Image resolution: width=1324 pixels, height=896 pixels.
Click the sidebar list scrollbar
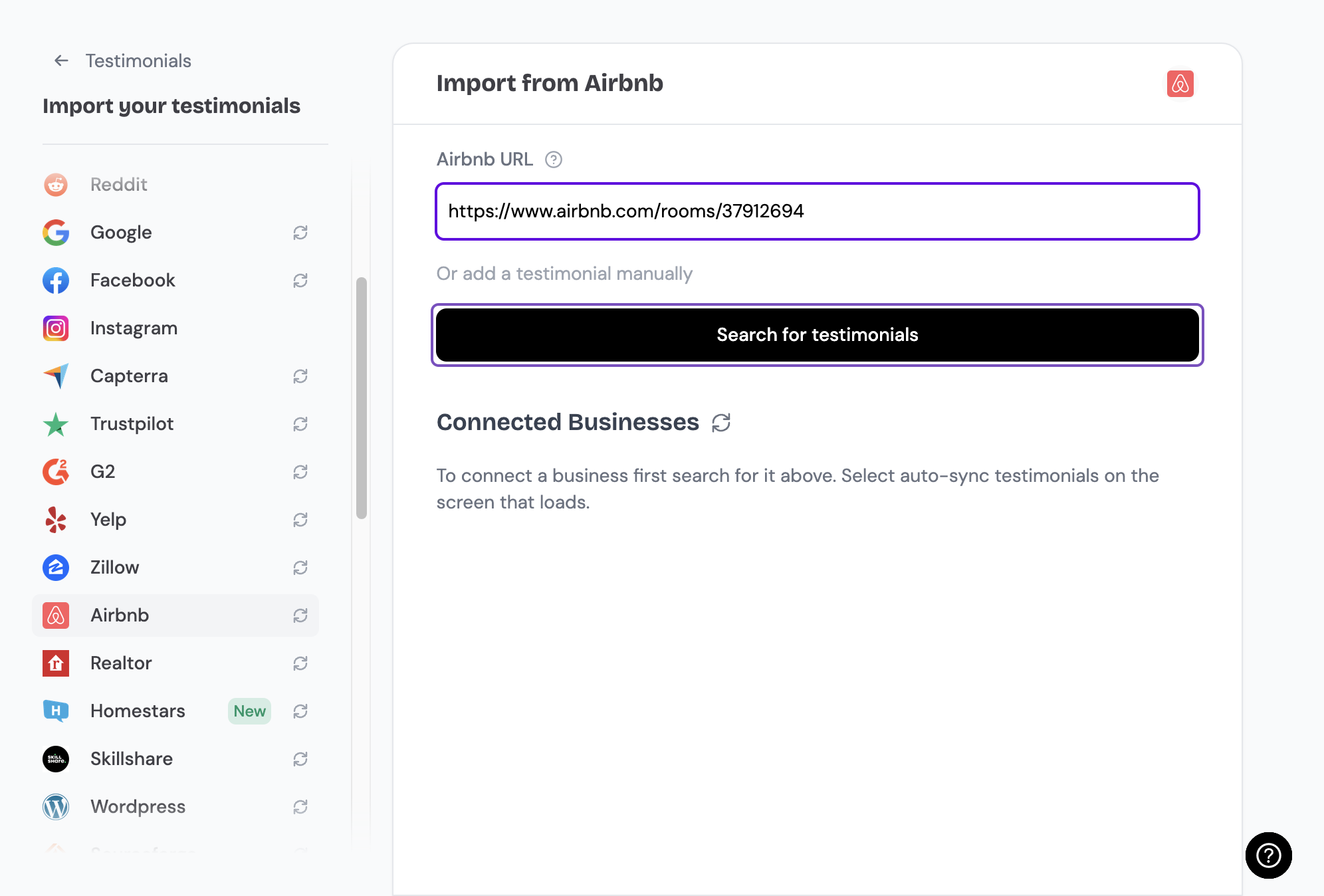click(x=362, y=397)
